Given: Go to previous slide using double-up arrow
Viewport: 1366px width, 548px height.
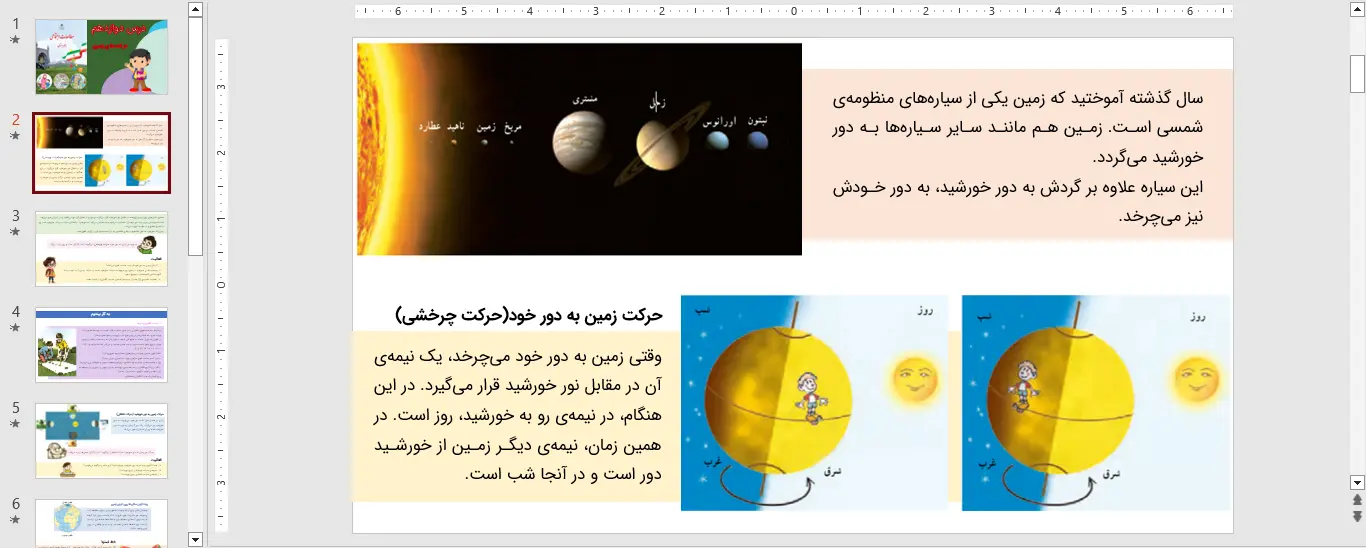Looking at the screenshot, I should coord(1357,499).
